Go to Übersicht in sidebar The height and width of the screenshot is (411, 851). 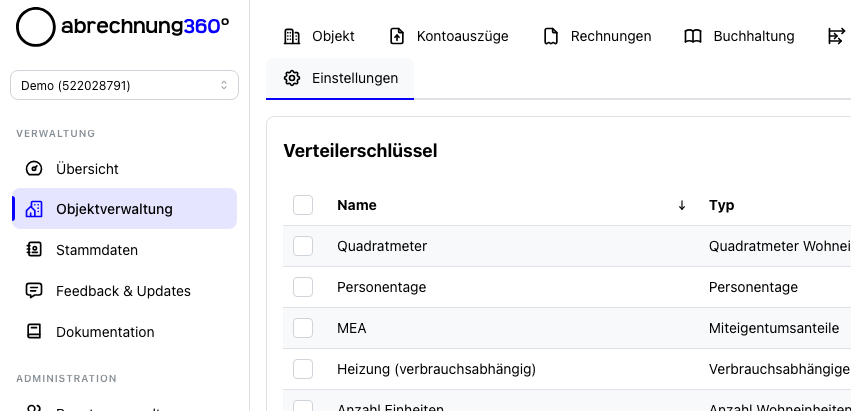click(124, 168)
